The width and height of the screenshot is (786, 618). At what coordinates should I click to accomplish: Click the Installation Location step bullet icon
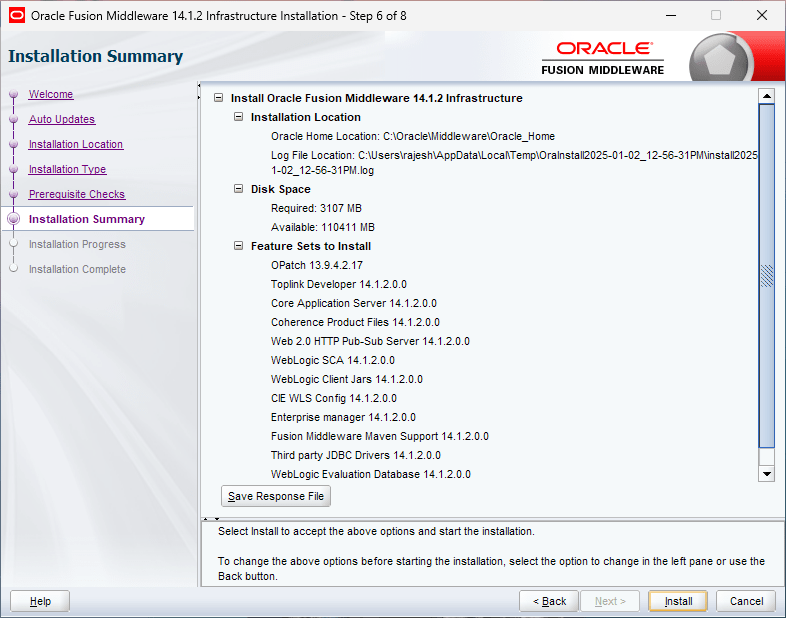click(x=14, y=144)
